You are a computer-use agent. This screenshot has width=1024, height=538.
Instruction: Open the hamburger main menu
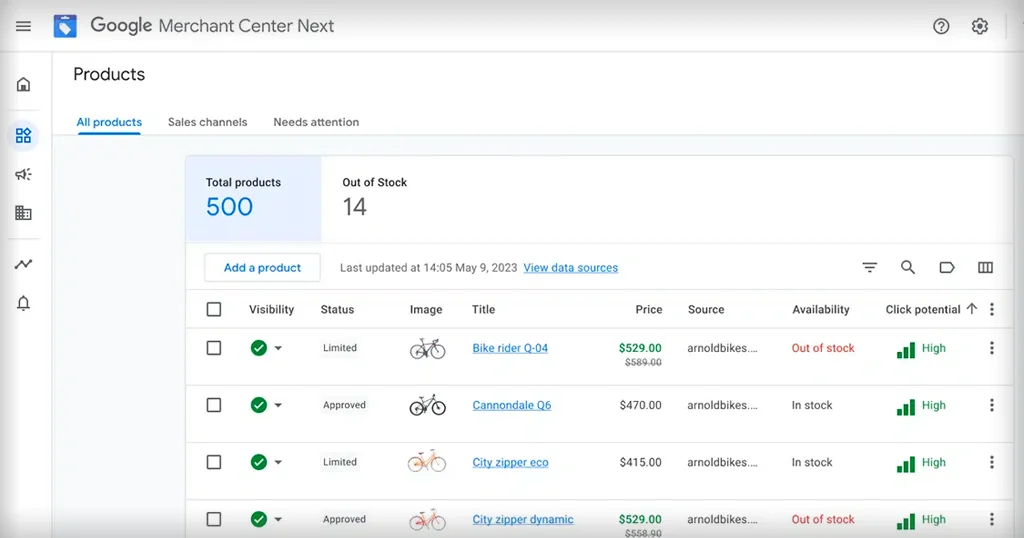(23, 26)
